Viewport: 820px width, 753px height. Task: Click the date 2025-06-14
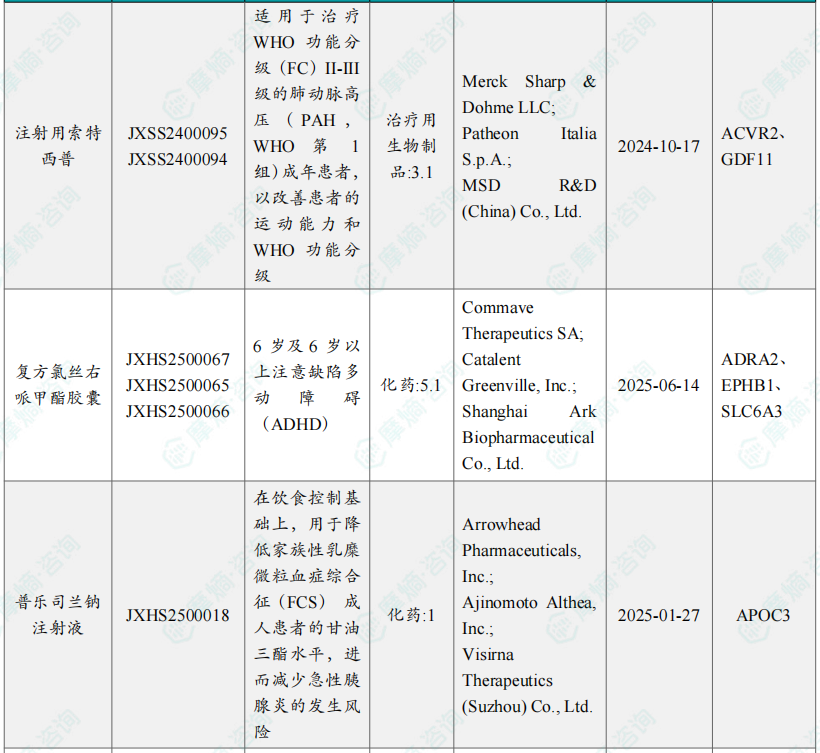[658, 385]
